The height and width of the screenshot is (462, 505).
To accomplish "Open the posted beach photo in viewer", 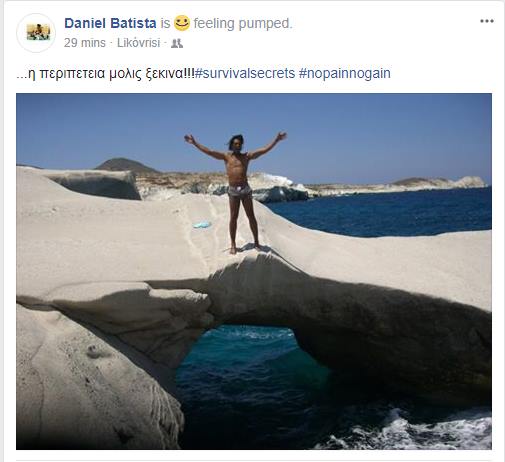I will click(254, 271).
